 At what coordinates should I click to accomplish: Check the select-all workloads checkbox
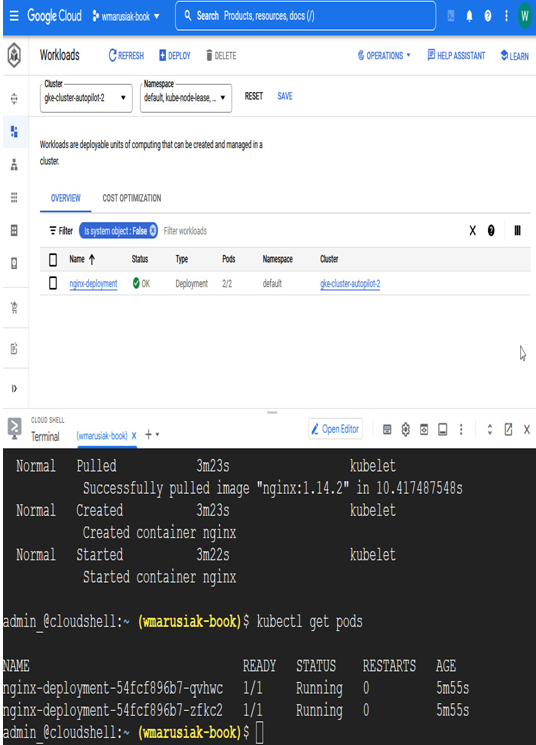pos(53,259)
